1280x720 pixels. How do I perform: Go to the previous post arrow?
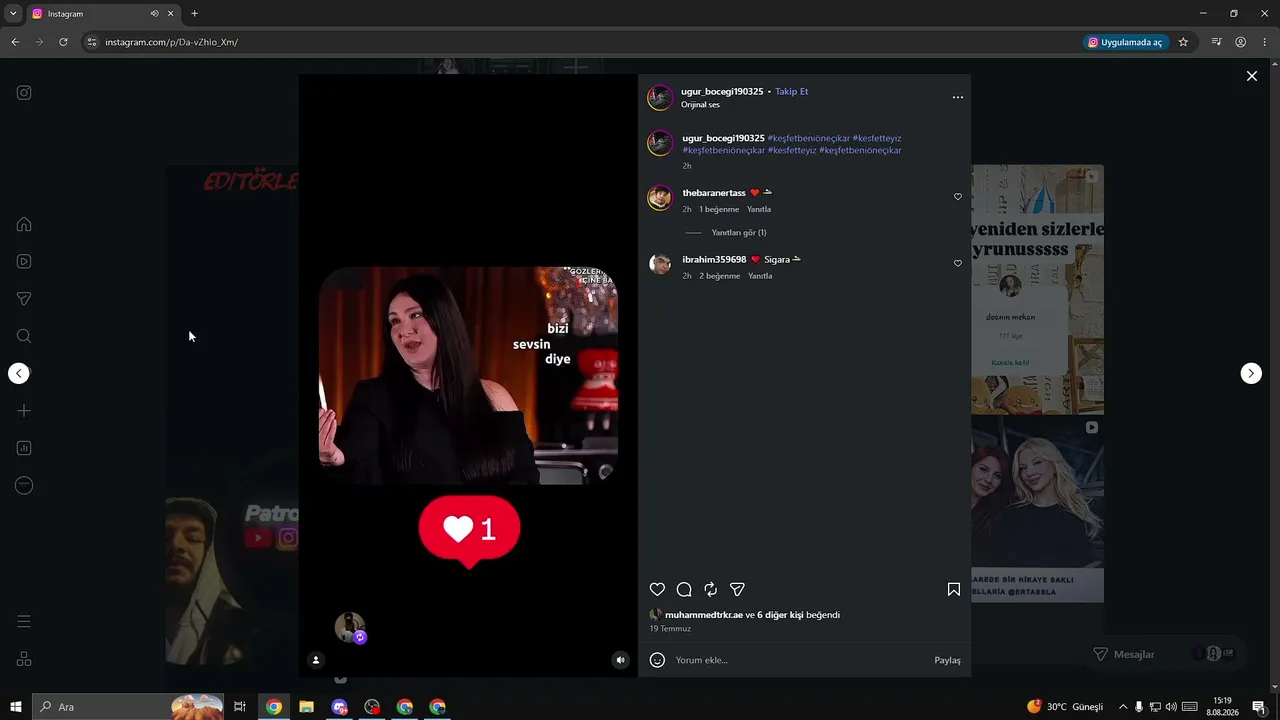click(x=19, y=373)
